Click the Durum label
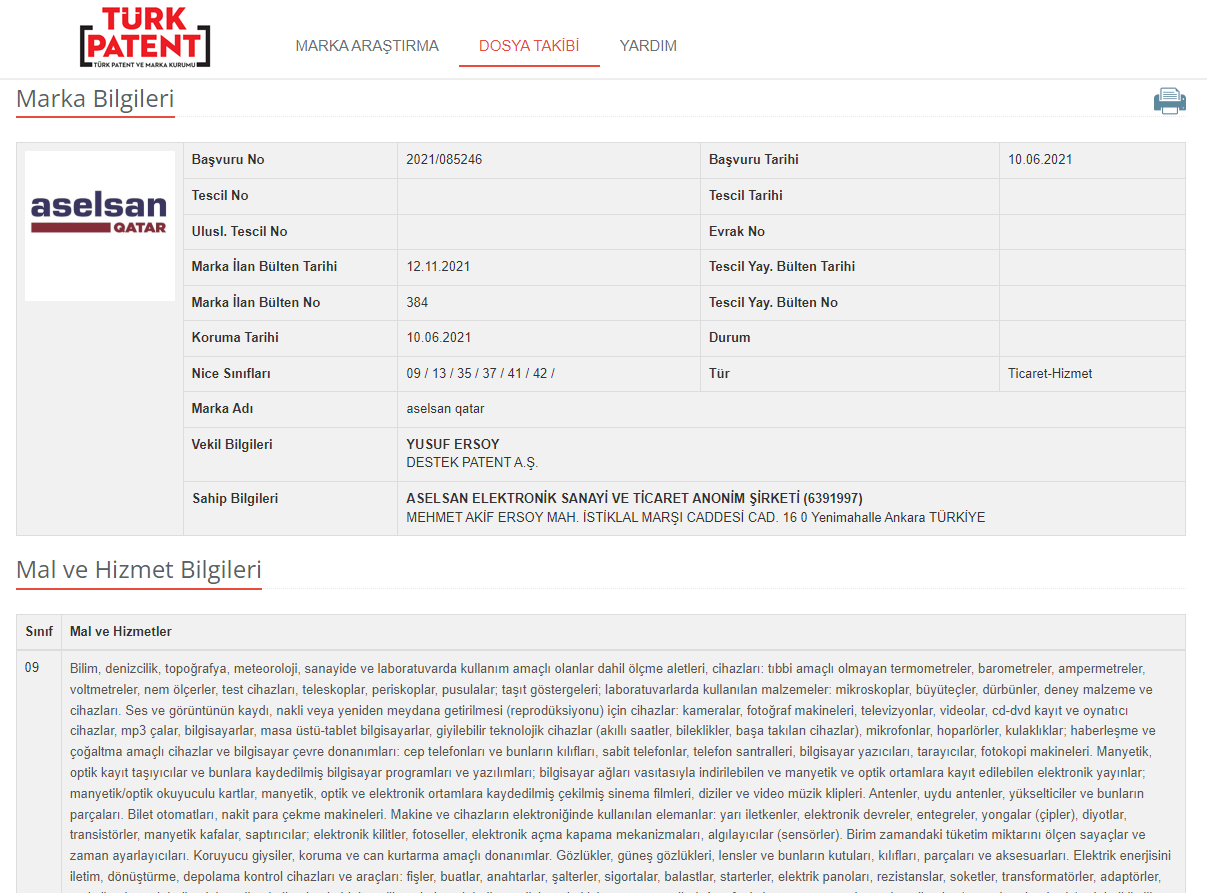 coord(729,338)
